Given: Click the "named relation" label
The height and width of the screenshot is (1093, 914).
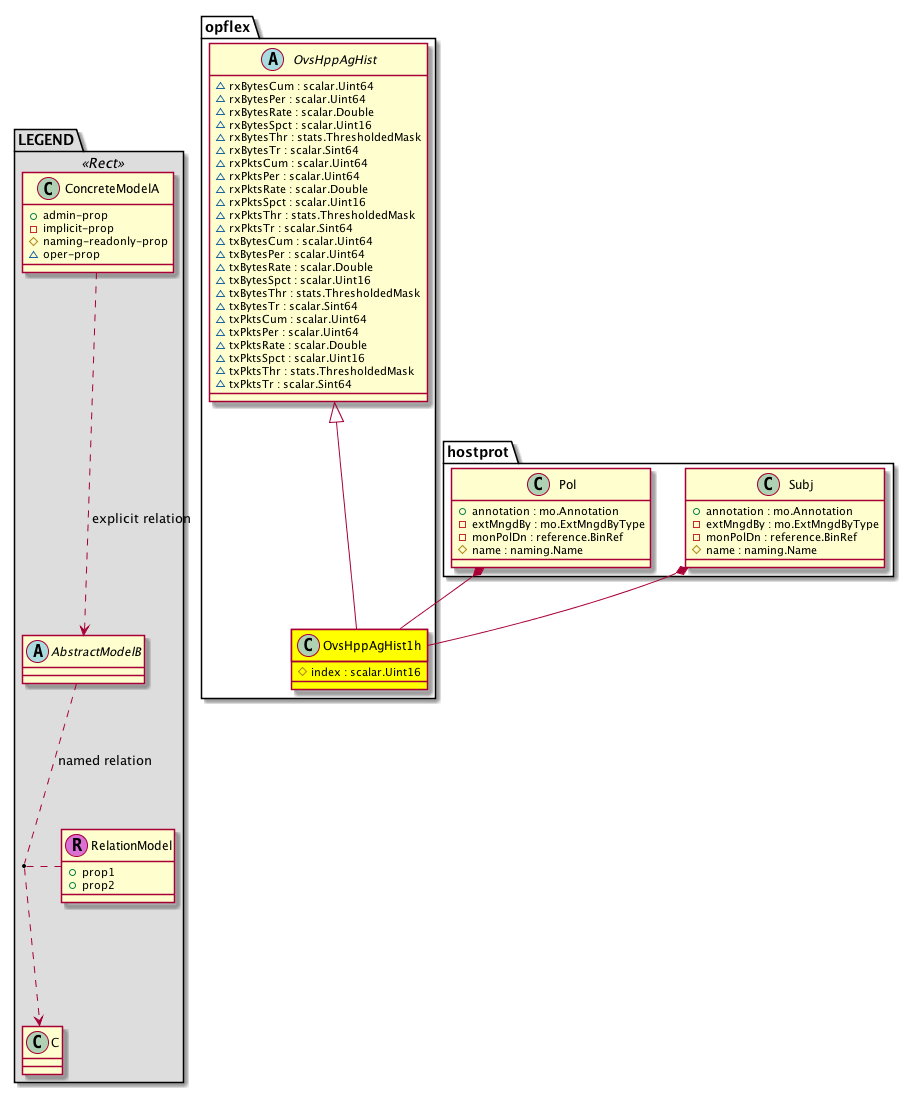Looking at the screenshot, I should pyautogui.click(x=105, y=761).
